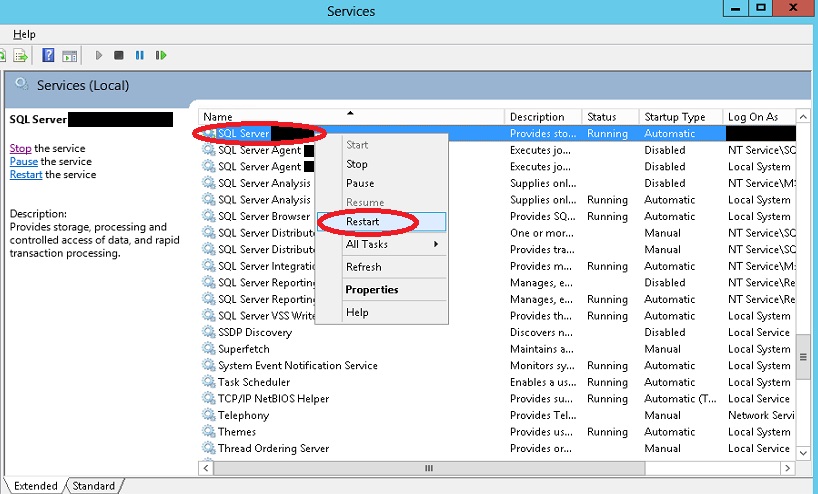Click the Pause Service toolbar icon
This screenshot has height=494, width=818.
tap(140, 55)
